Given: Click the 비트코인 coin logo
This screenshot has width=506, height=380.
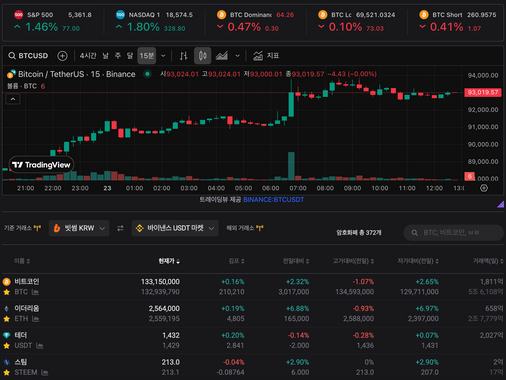Looking at the screenshot, I should (x=6, y=282).
